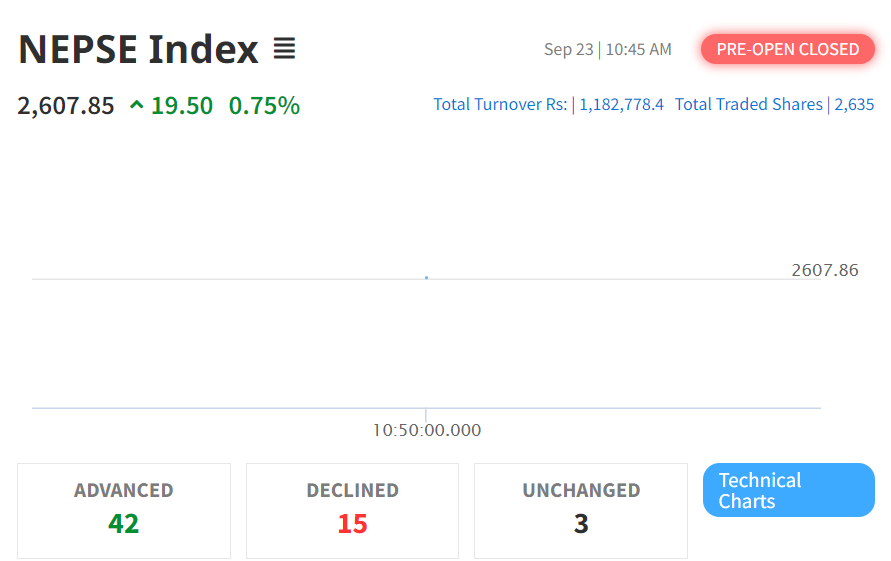
Task: Click the turnover amount 1,182,778.4
Action: point(621,104)
